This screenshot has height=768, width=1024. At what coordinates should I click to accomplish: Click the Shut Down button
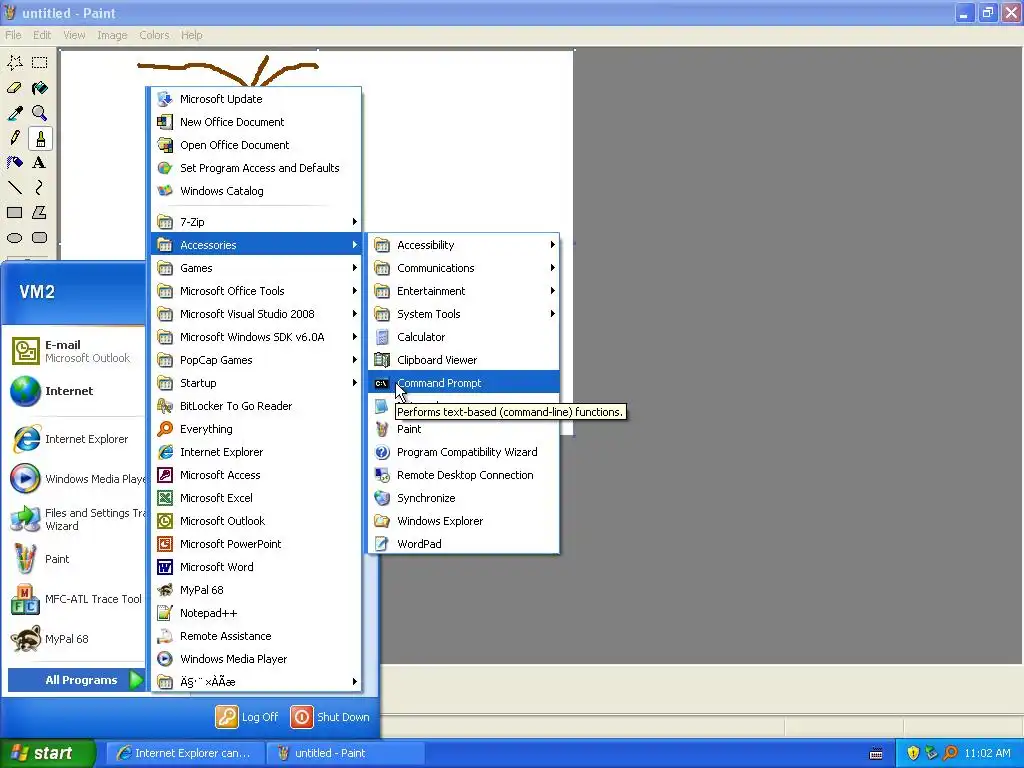330,717
